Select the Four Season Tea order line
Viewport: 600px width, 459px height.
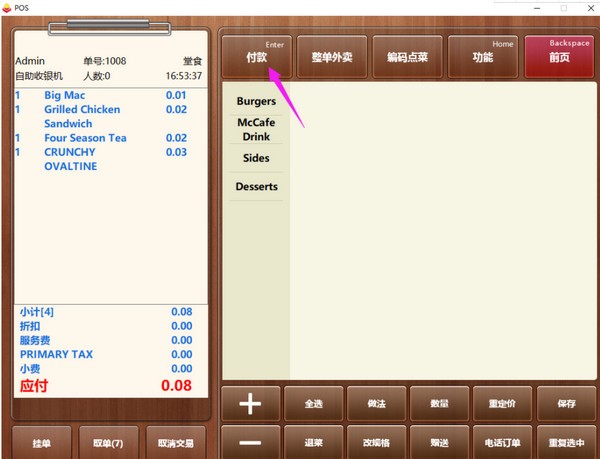click(111, 138)
